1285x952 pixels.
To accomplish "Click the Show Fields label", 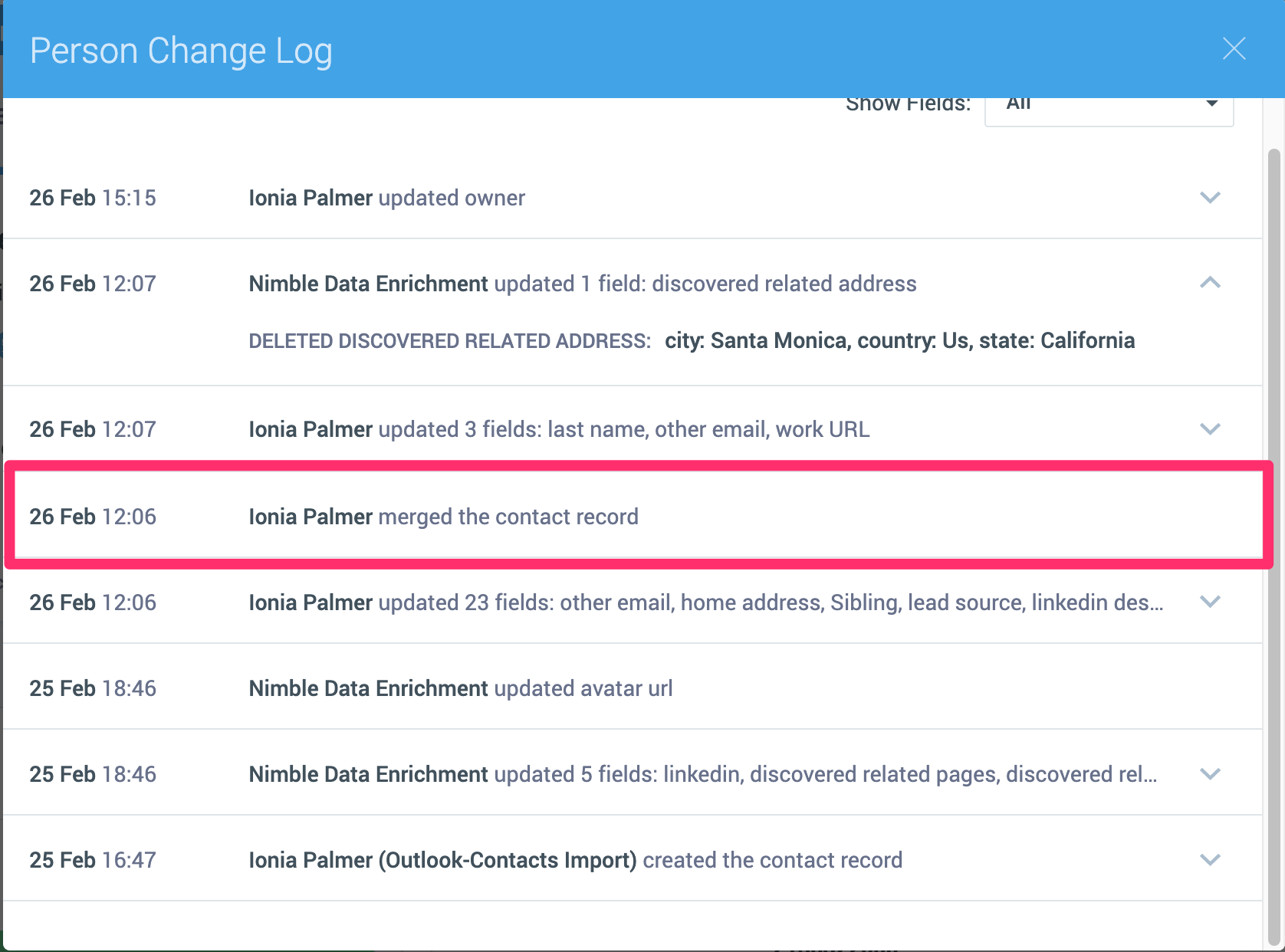I will (908, 103).
